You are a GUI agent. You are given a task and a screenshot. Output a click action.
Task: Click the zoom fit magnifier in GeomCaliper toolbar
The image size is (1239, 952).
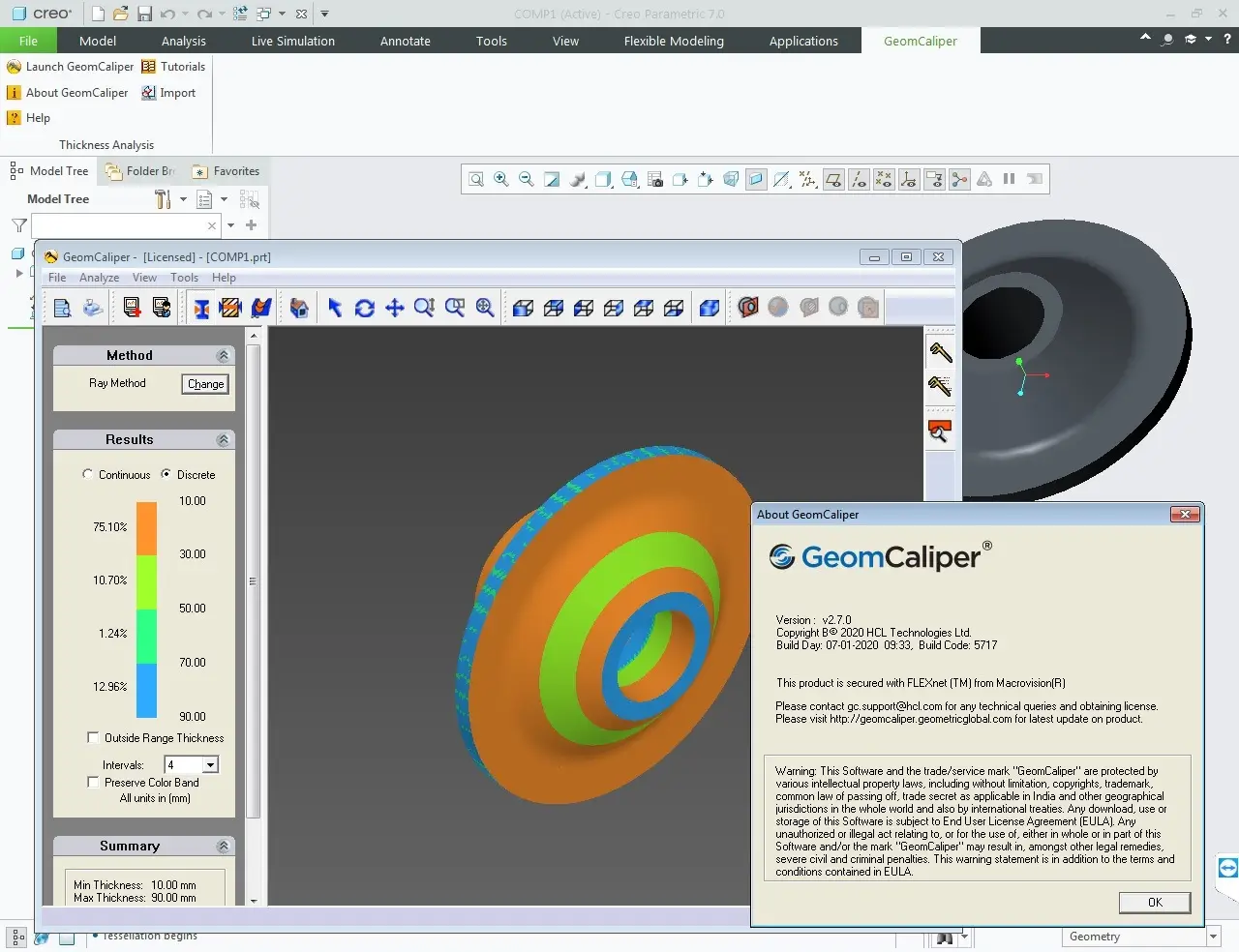[485, 308]
